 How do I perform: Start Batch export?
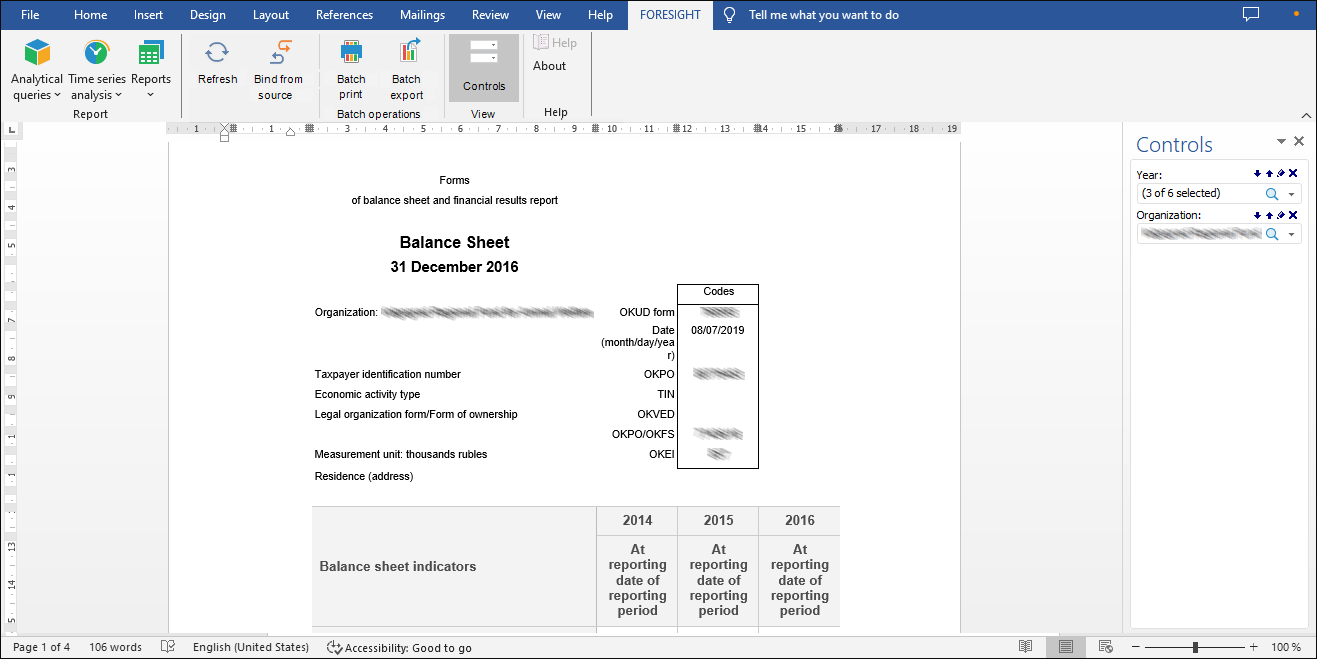tap(406, 70)
